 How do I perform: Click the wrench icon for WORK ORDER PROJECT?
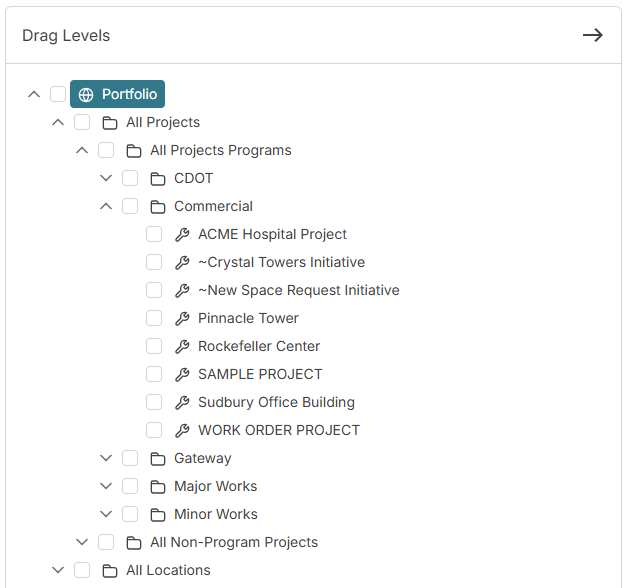(182, 431)
